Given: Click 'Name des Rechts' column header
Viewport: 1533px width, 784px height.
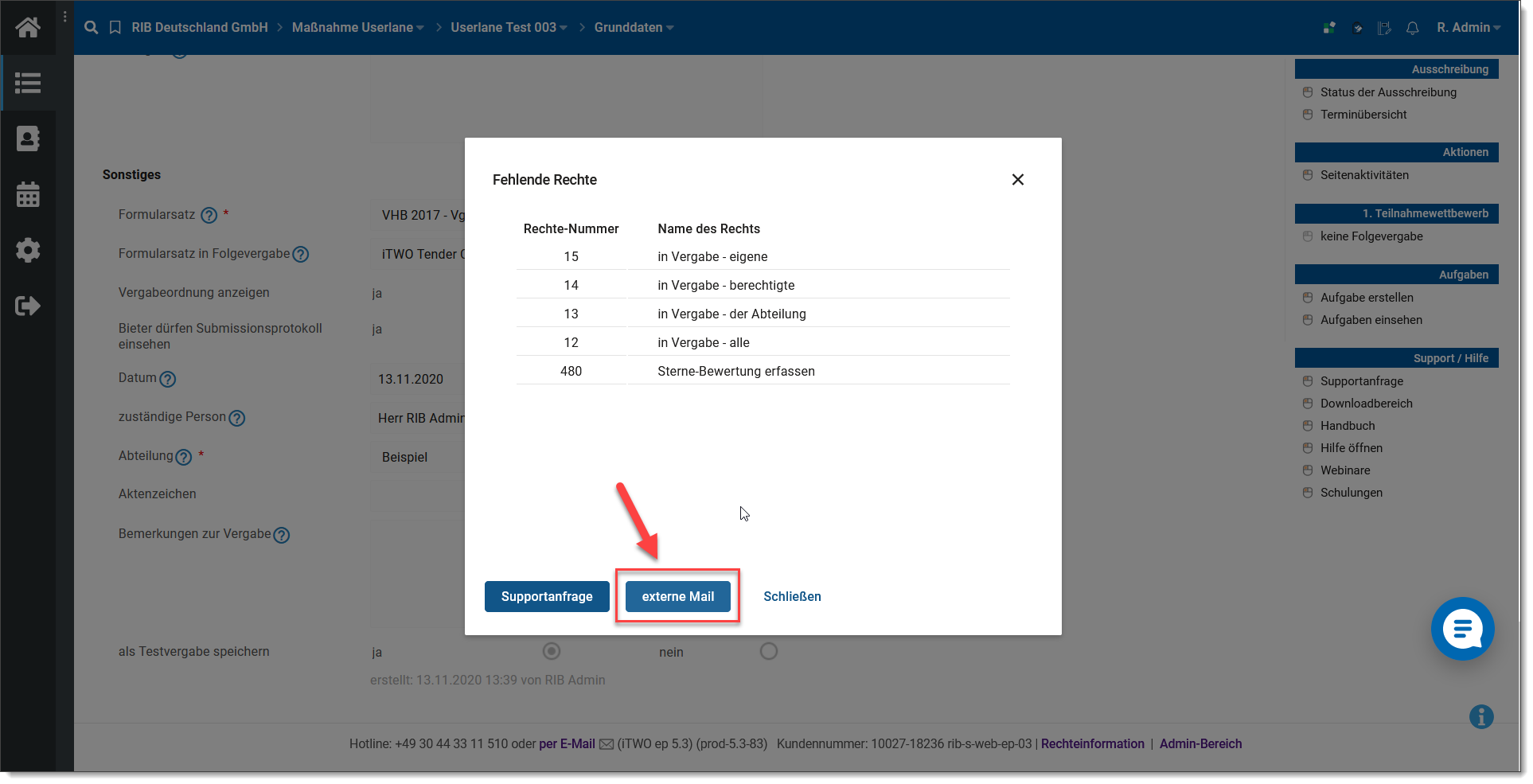Looking at the screenshot, I should [708, 229].
